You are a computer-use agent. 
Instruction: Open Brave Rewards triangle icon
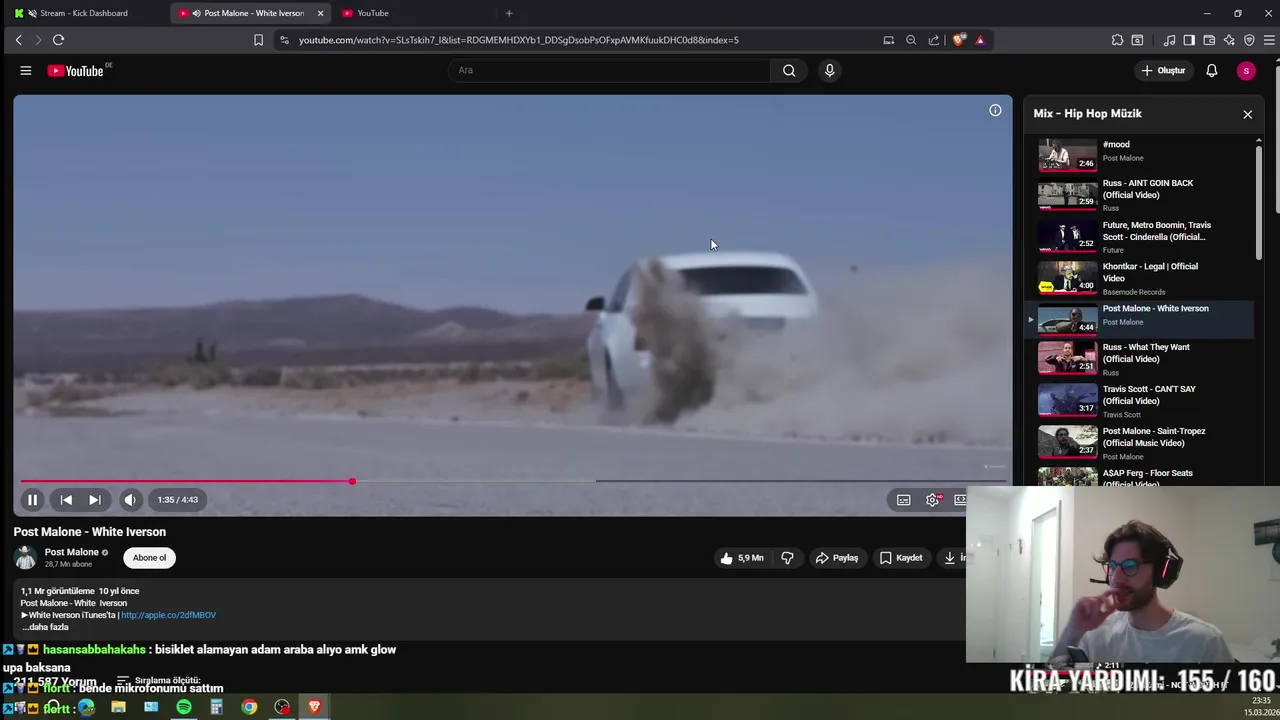tap(980, 40)
